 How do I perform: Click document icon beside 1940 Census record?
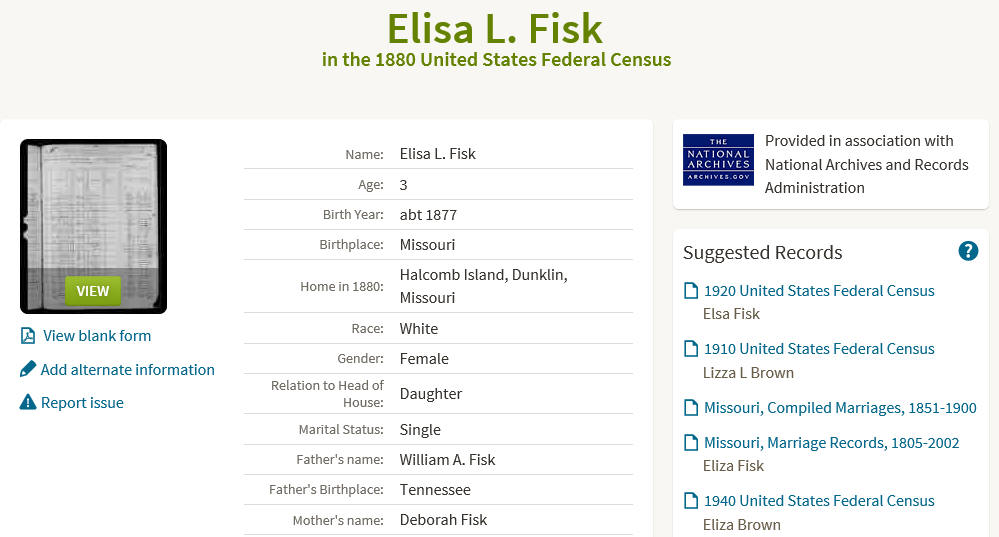(691, 501)
